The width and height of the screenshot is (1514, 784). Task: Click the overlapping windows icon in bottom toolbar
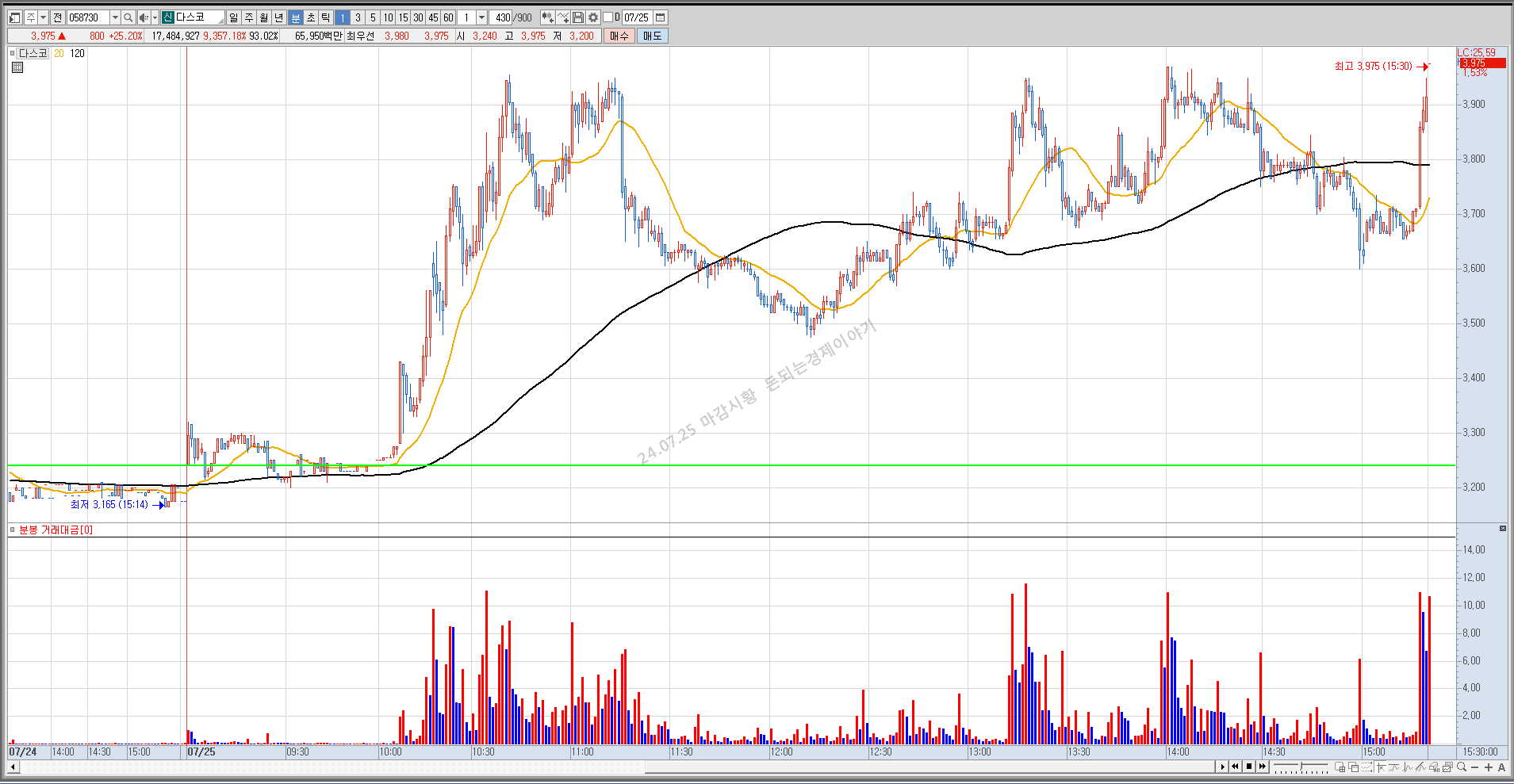point(1354,767)
